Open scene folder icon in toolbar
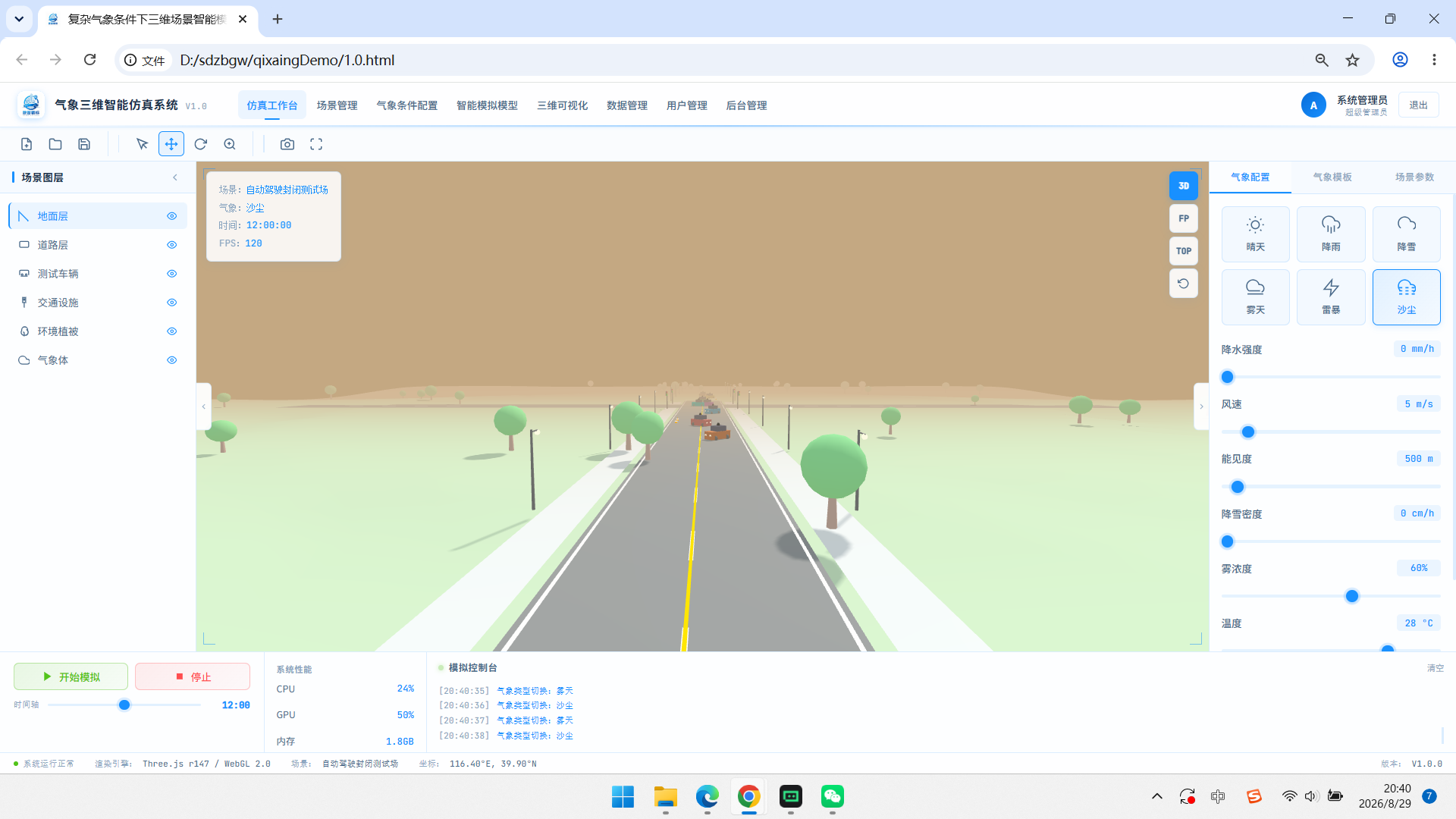The height and width of the screenshot is (819, 1456). [x=55, y=144]
